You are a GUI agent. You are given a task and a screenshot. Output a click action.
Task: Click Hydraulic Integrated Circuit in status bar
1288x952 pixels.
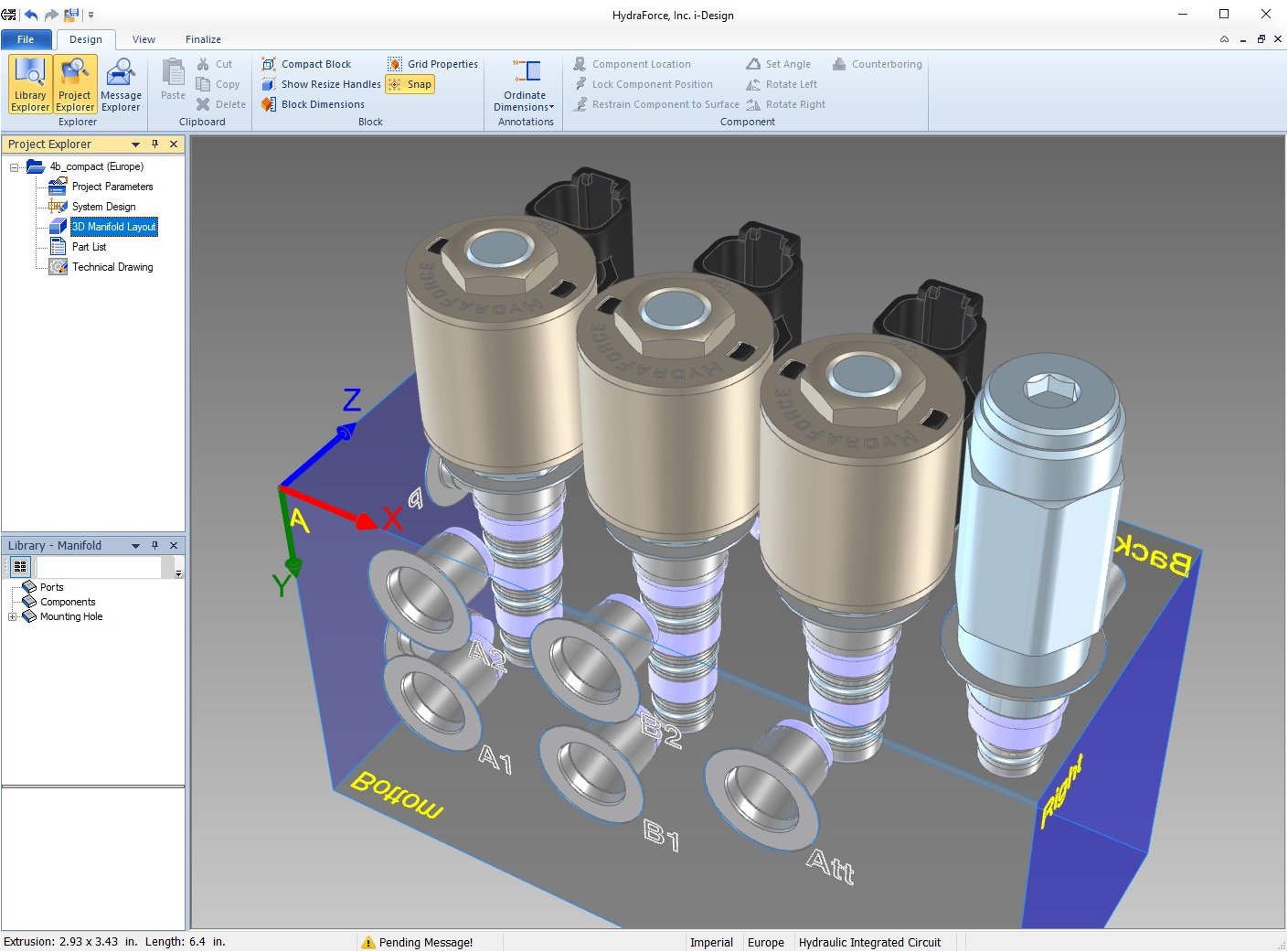pyautogui.click(x=869, y=943)
